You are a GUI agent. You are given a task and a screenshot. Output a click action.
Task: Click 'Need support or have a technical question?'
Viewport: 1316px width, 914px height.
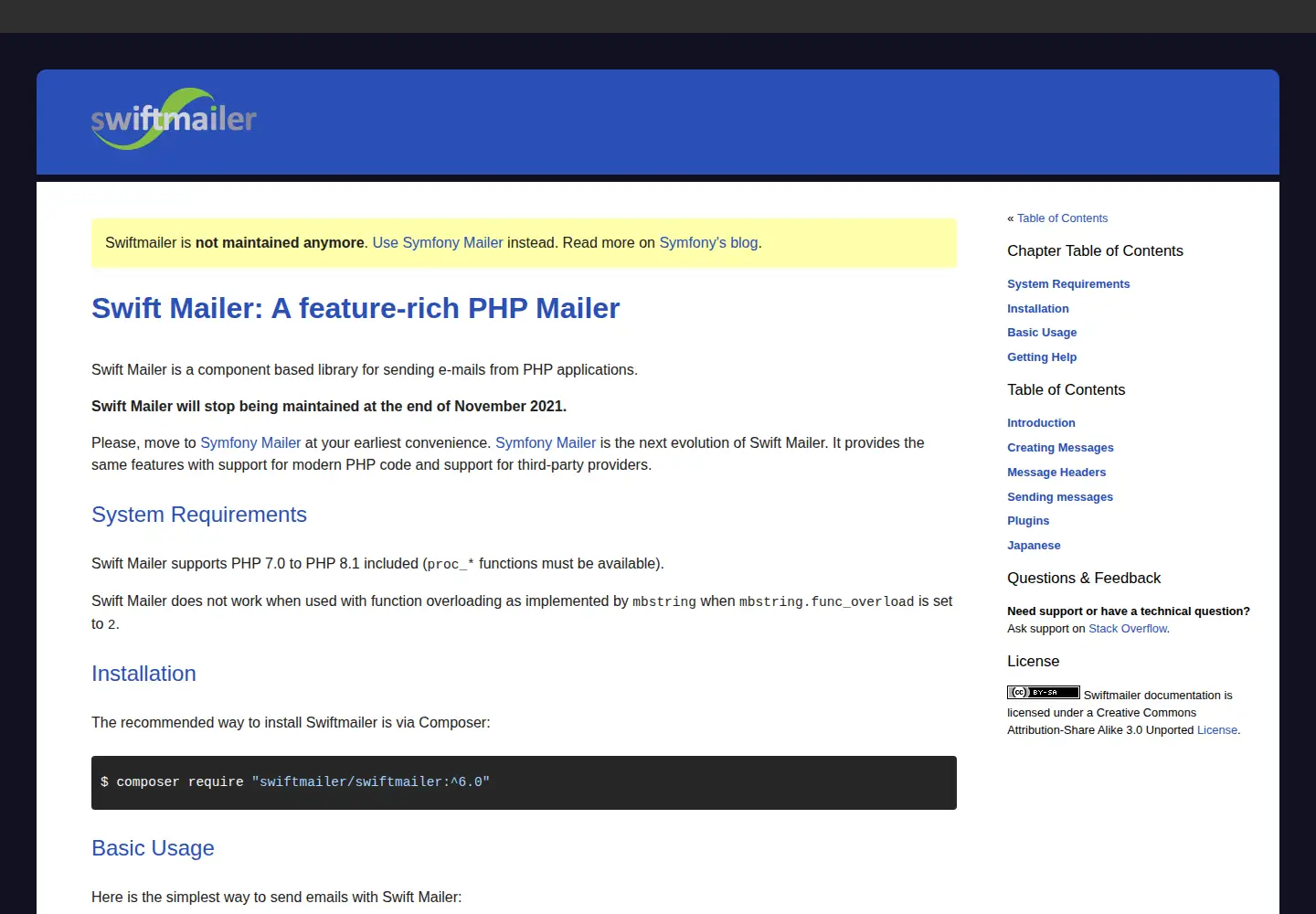(x=1129, y=611)
